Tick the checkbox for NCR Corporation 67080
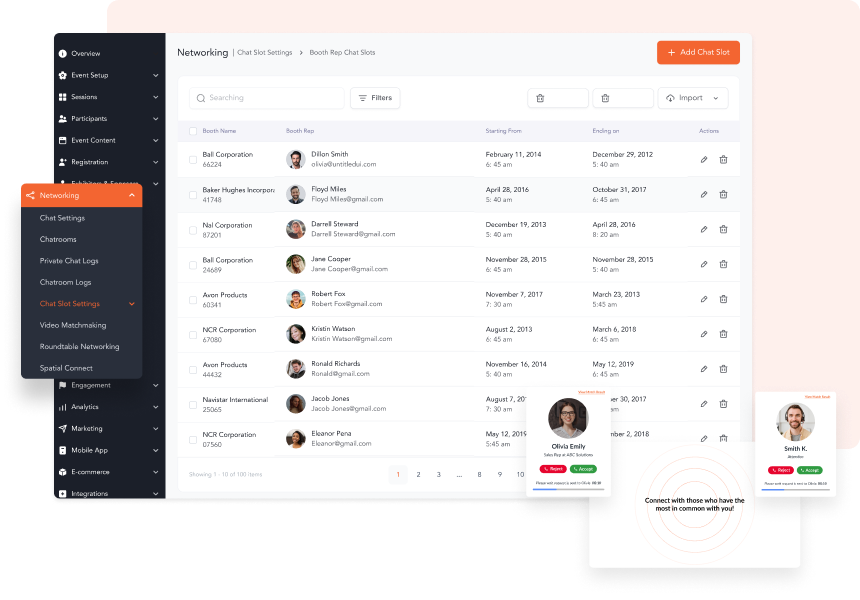Screen dimensions: 860x600 pyautogui.click(x=193, y=334)
